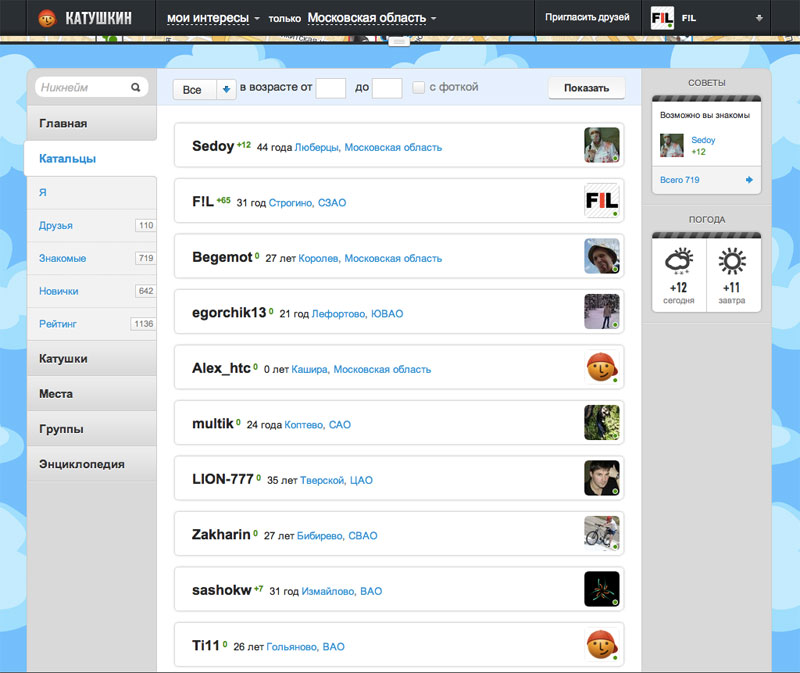
Task: Click the minimum age 'от' input
Action: coord(331,88)
